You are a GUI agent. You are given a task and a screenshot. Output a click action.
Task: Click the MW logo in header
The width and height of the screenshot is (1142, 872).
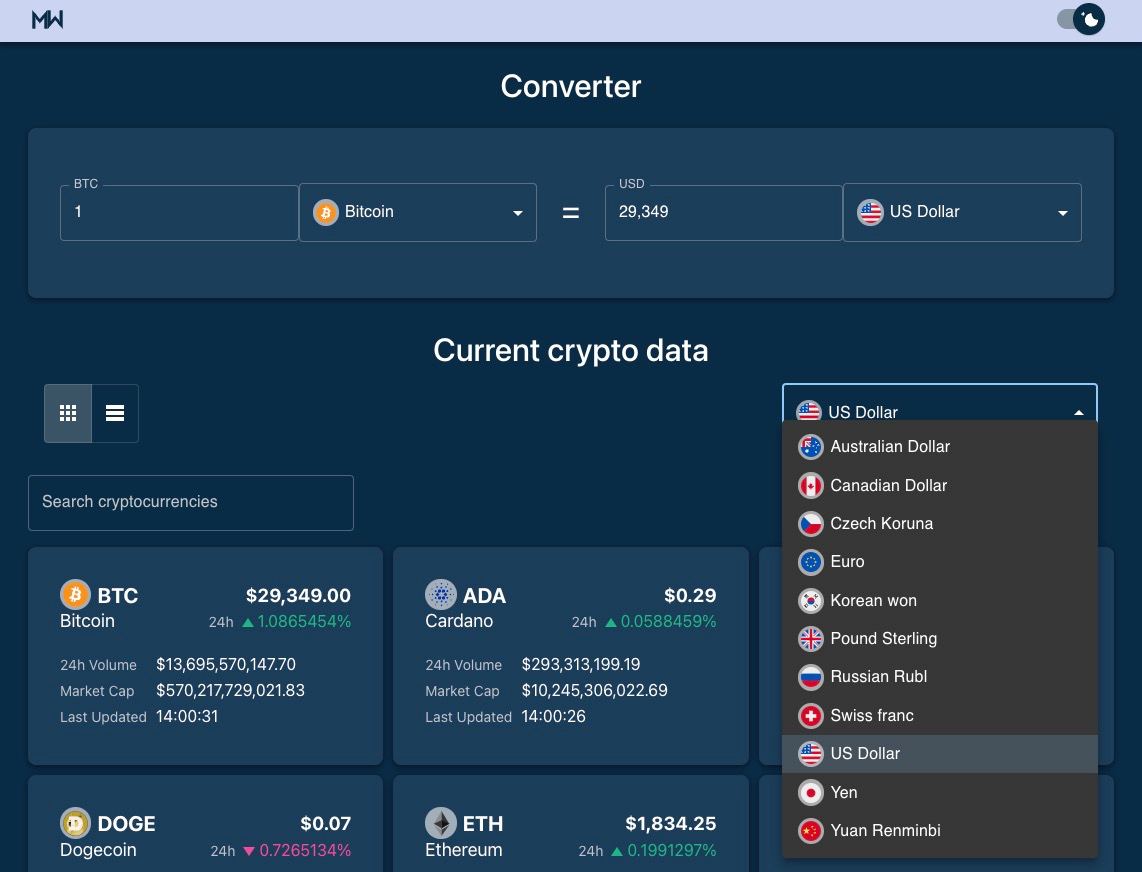[x=47, y=20]
